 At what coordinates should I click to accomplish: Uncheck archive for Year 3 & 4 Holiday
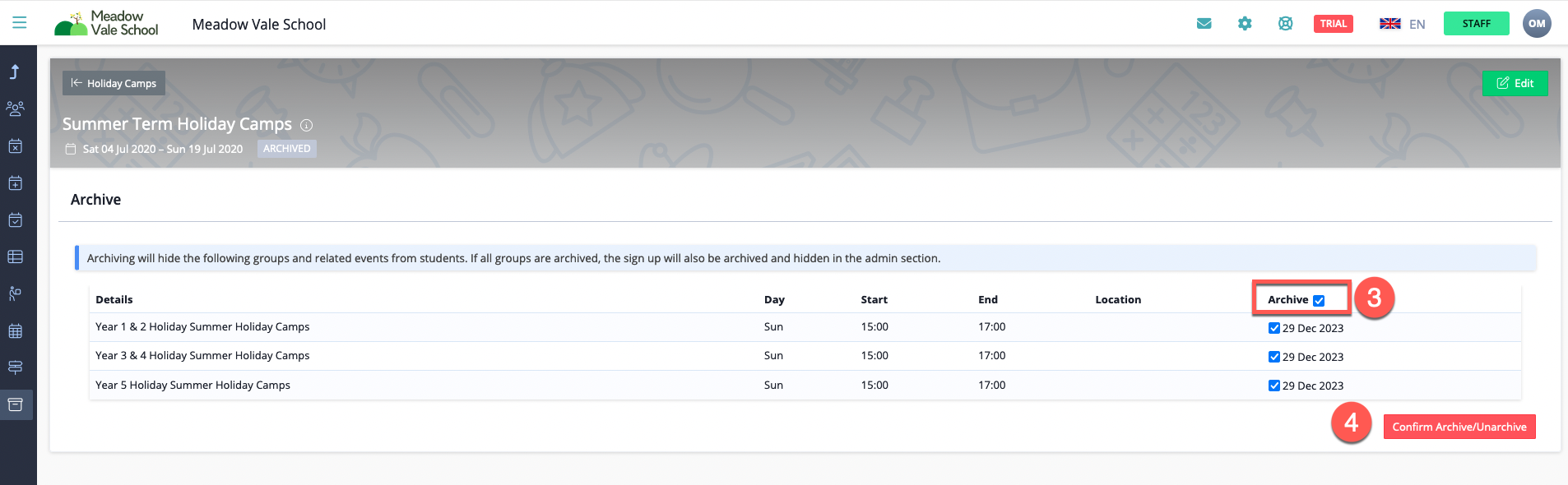[x=1273, y=357]
